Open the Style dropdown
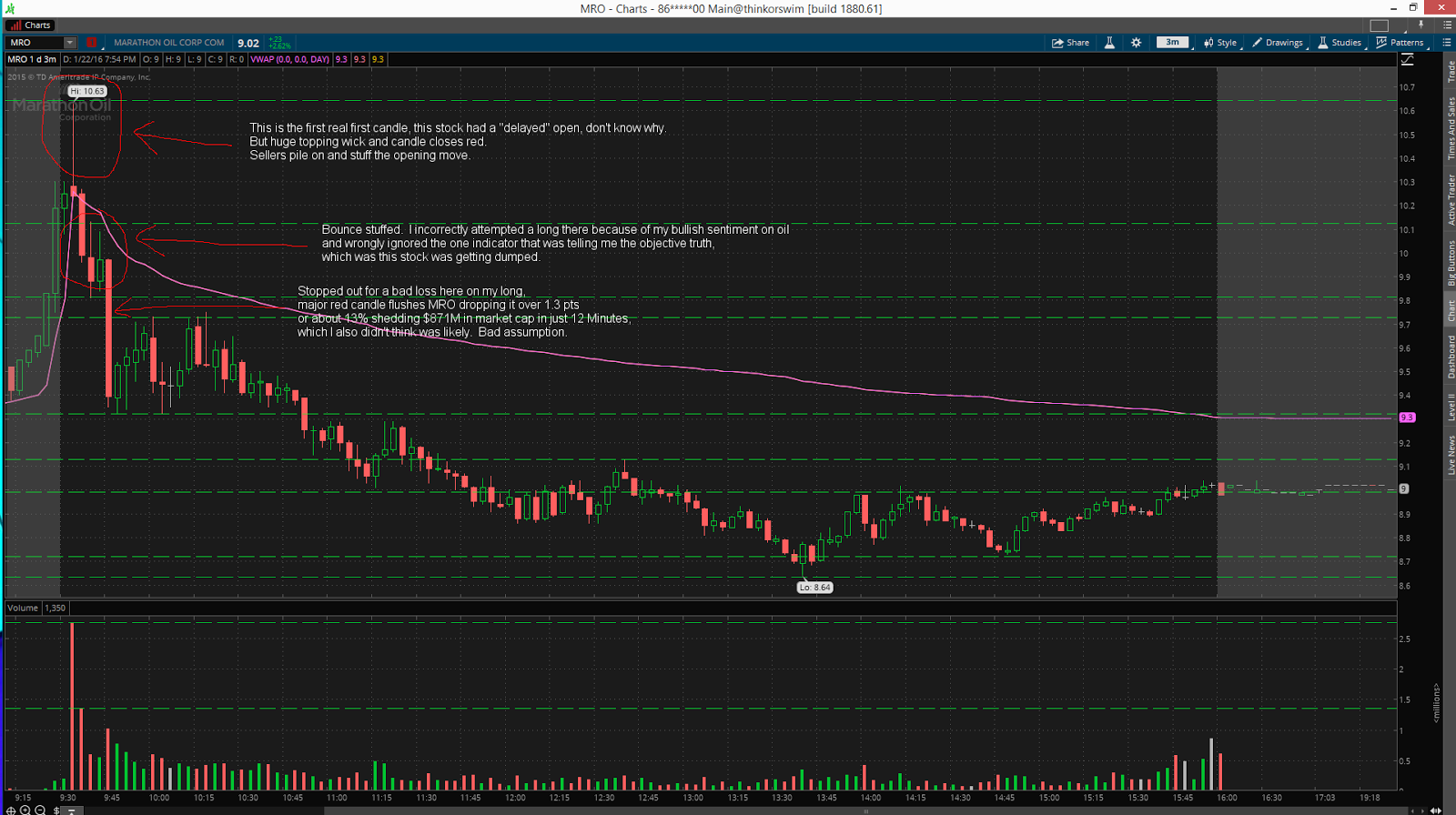This screenshot has width=1456, height=815. point(1220,43)
